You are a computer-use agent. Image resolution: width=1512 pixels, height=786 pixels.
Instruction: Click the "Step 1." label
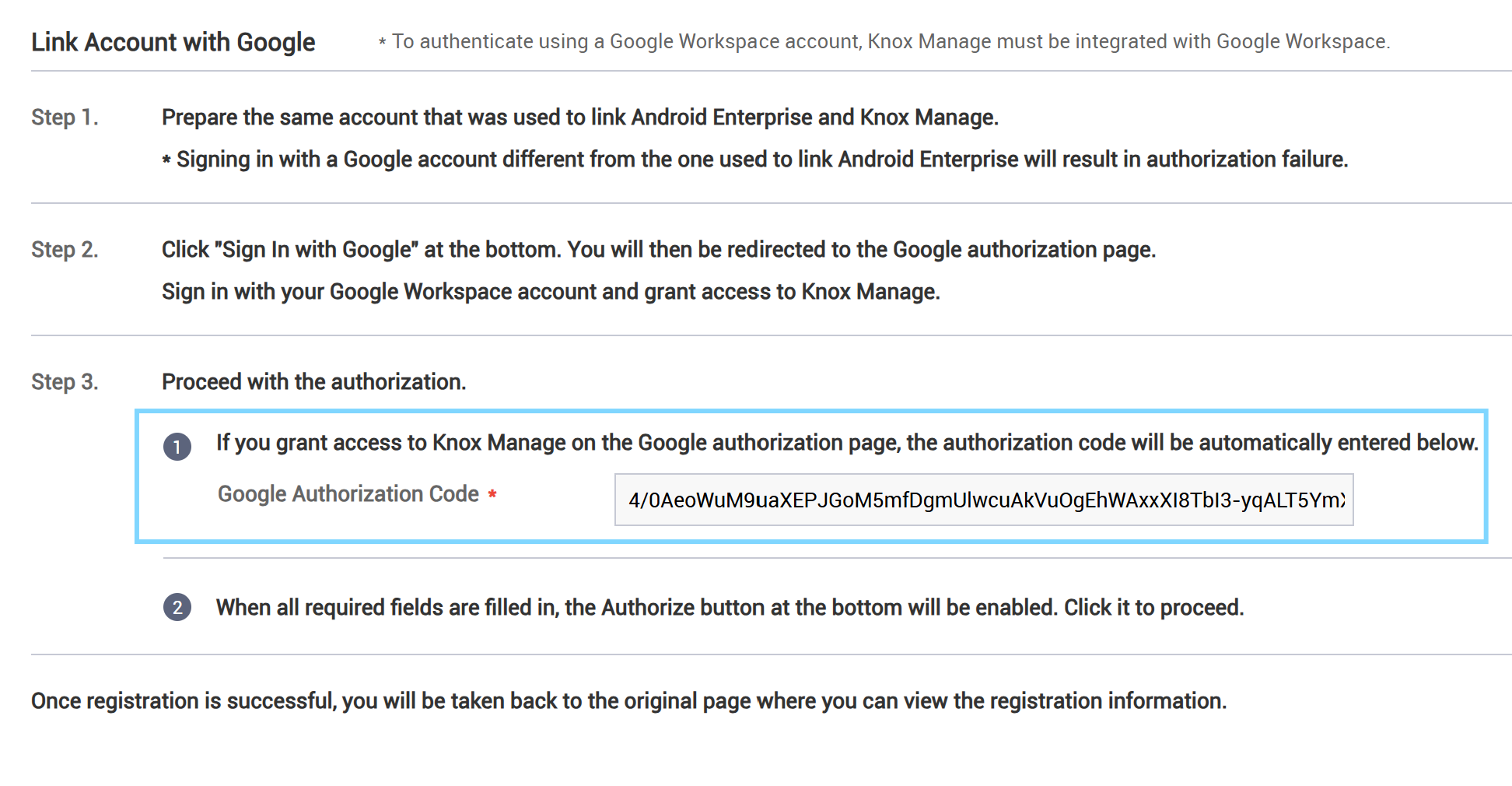(65, 118)
